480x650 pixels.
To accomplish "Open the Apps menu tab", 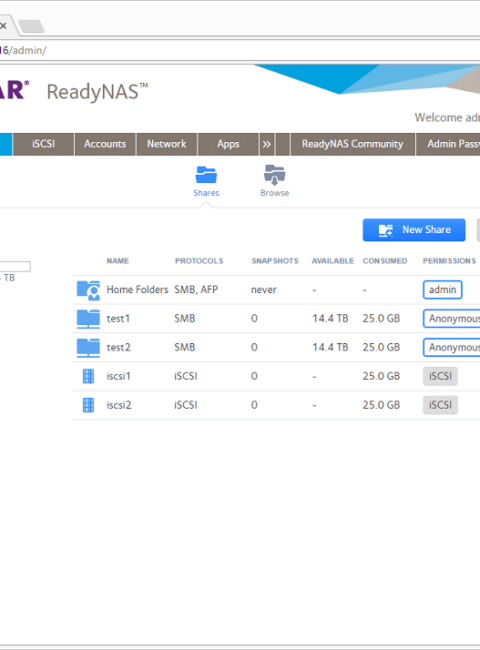I will 228,144.
